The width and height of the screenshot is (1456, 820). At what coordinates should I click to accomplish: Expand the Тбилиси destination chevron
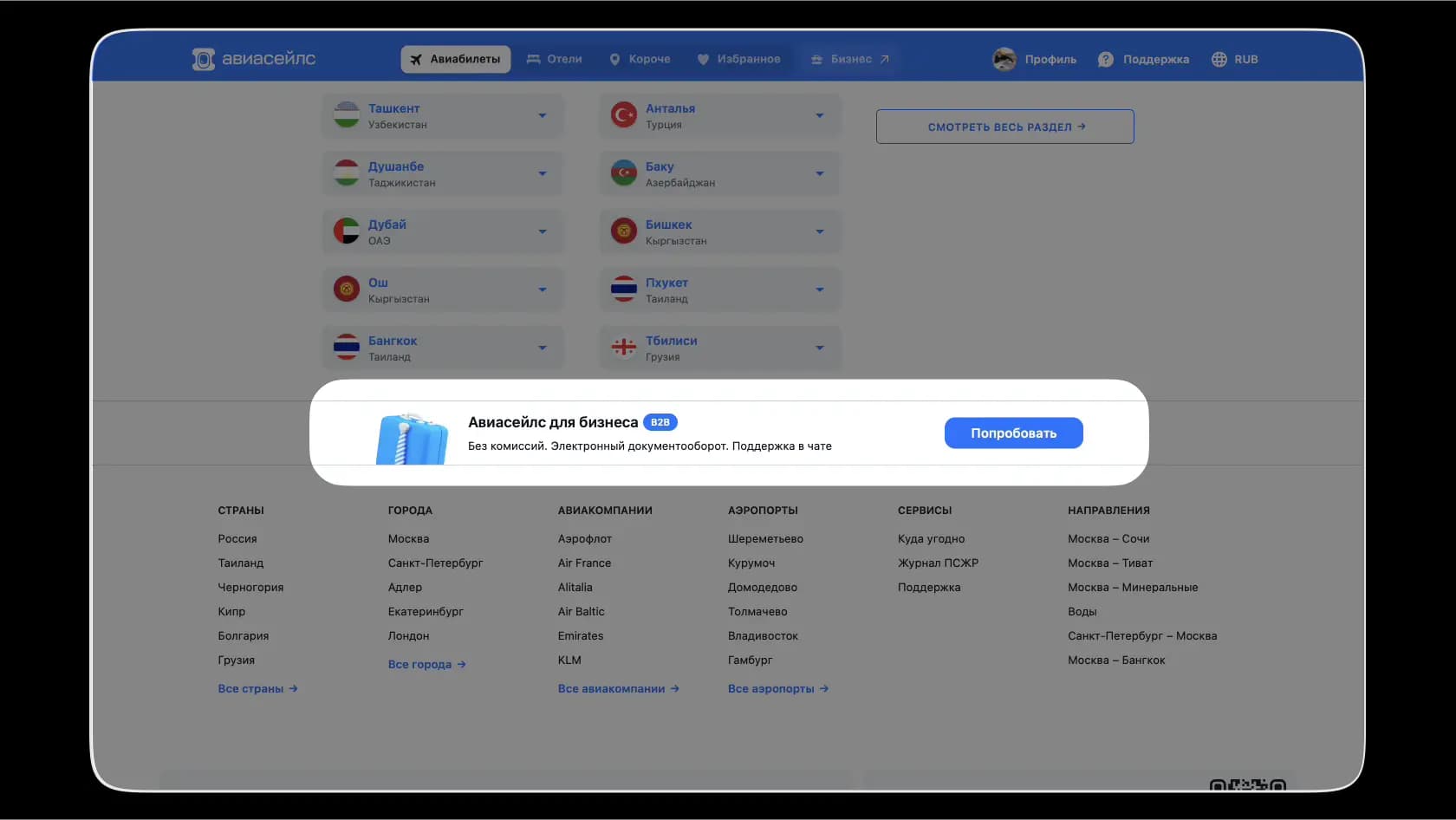tap(820, 348)
